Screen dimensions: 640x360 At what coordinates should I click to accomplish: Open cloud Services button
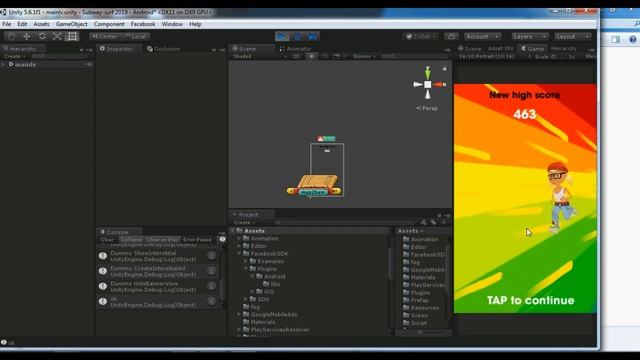point(451,36)
